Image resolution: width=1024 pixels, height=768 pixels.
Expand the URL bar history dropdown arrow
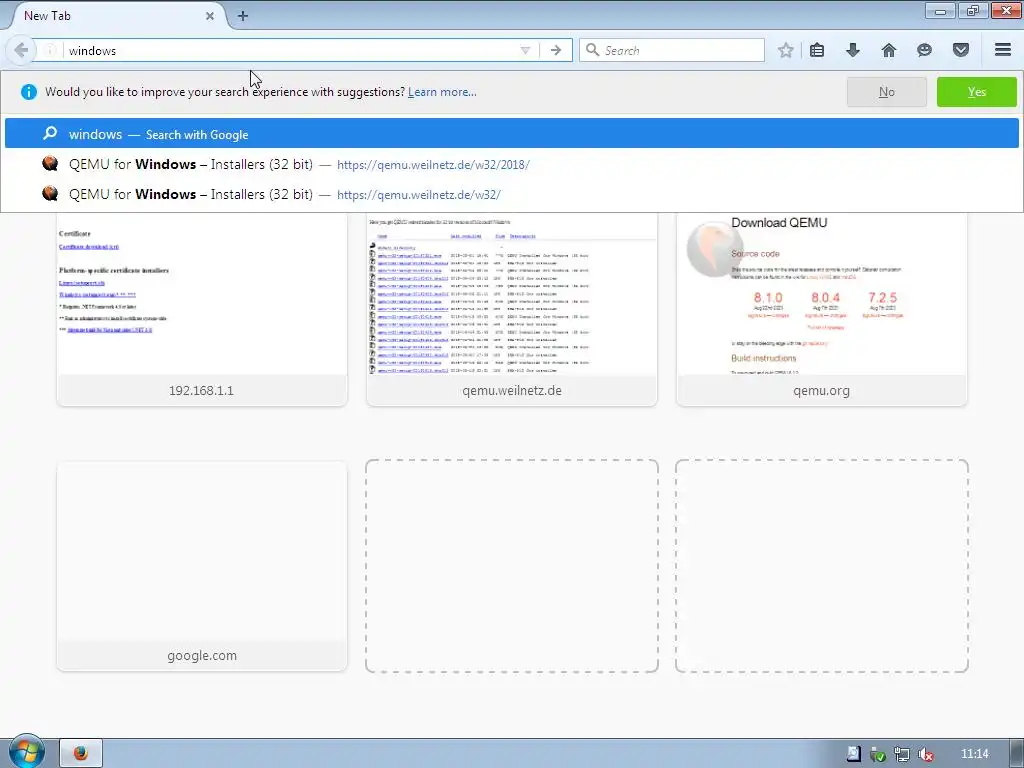click(525, 50)
